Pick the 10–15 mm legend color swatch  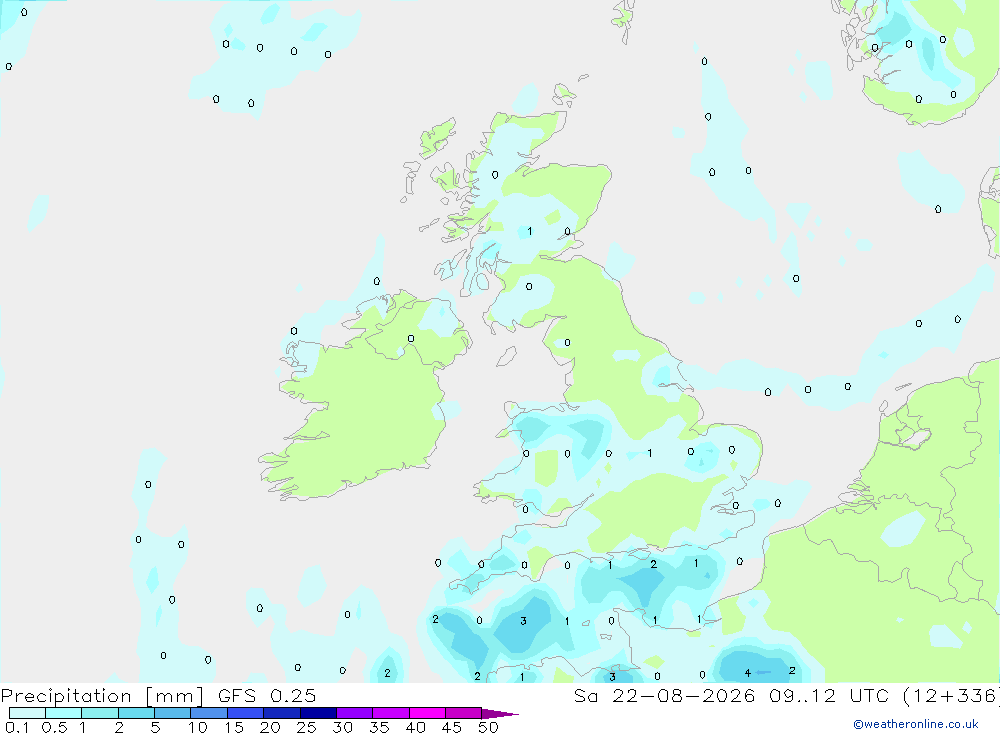pyautogui.click(x=209, y=713)
